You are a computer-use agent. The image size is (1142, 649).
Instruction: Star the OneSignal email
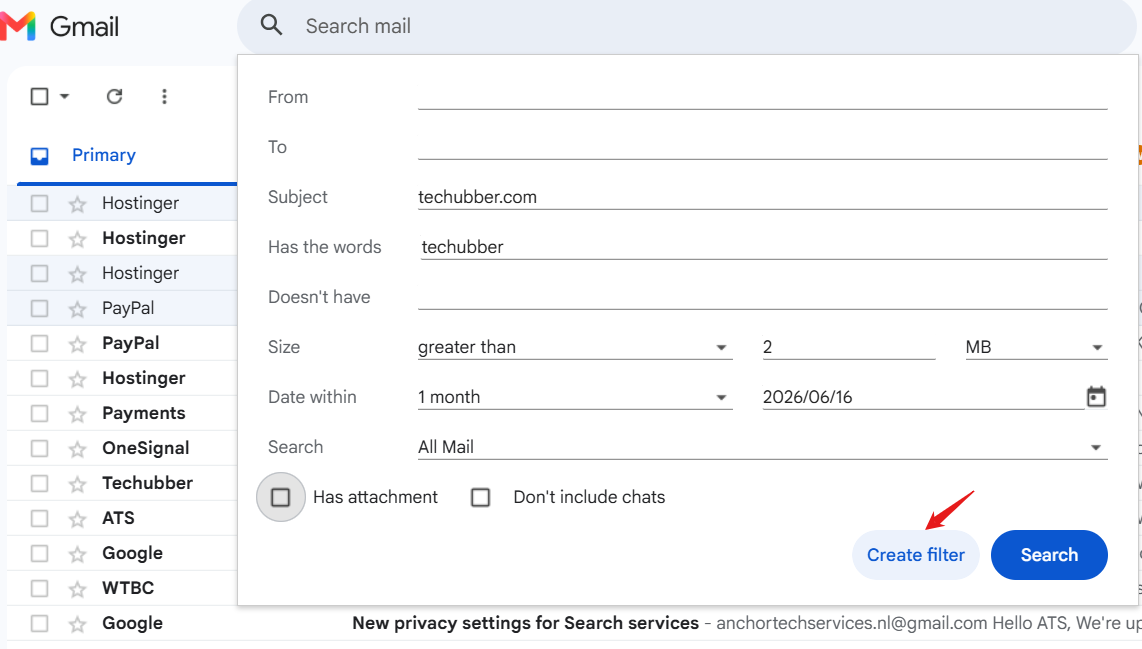pyautogui.click(x=77, y=449)
